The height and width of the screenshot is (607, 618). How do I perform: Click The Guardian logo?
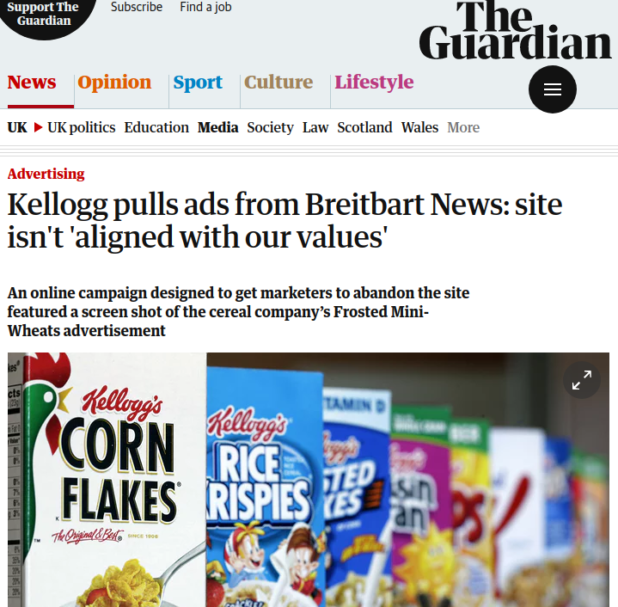pyautogui.click(x=515, y=30)
